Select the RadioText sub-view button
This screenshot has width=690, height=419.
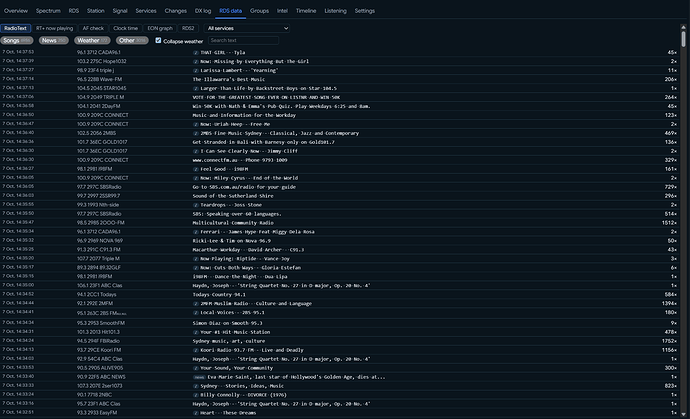pos(16,28)
